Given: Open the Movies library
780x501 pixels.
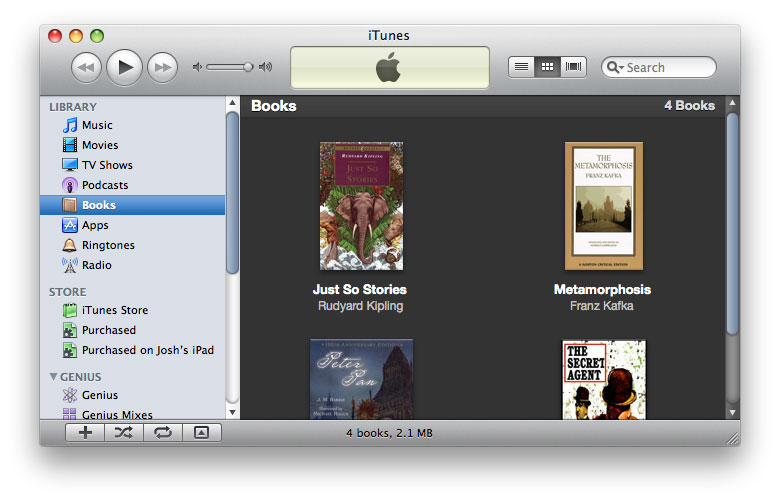Looking at the screenshot, I should (x=132, y=145).
